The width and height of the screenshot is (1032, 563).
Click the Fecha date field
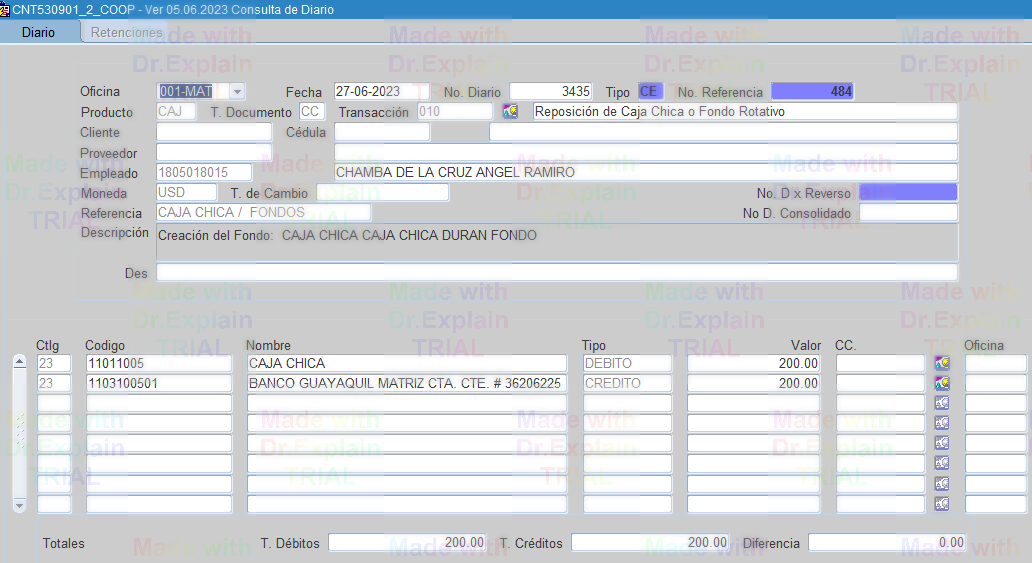tap(381, 91)
